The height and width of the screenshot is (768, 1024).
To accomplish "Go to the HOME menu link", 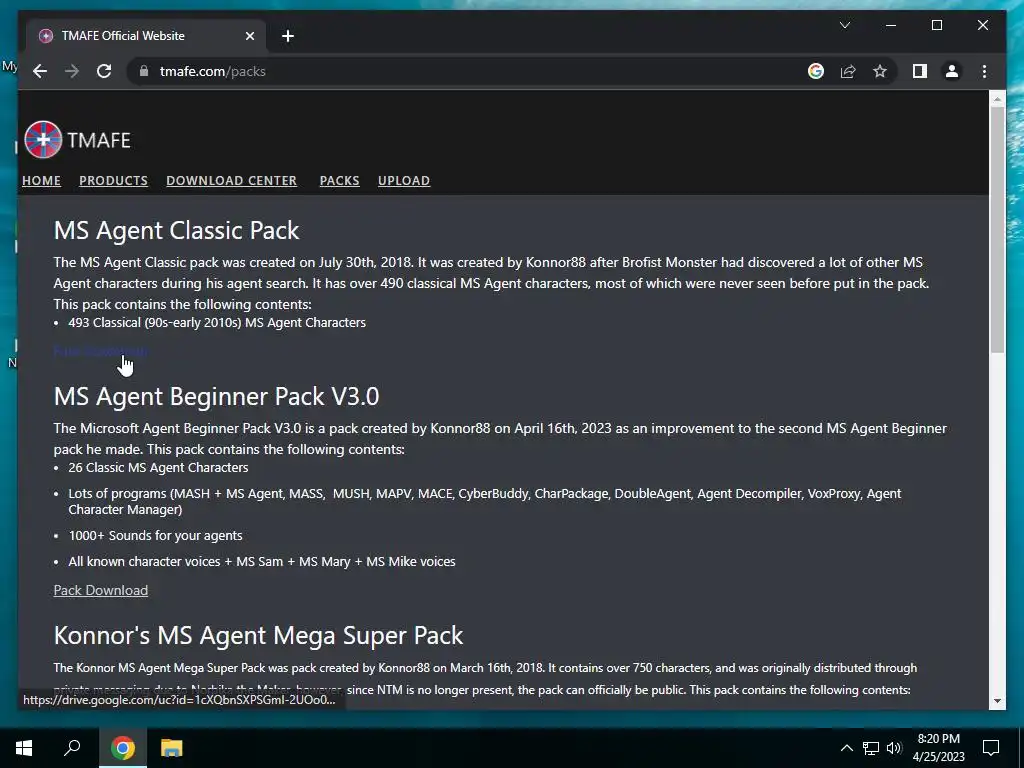I will point(41,180).
